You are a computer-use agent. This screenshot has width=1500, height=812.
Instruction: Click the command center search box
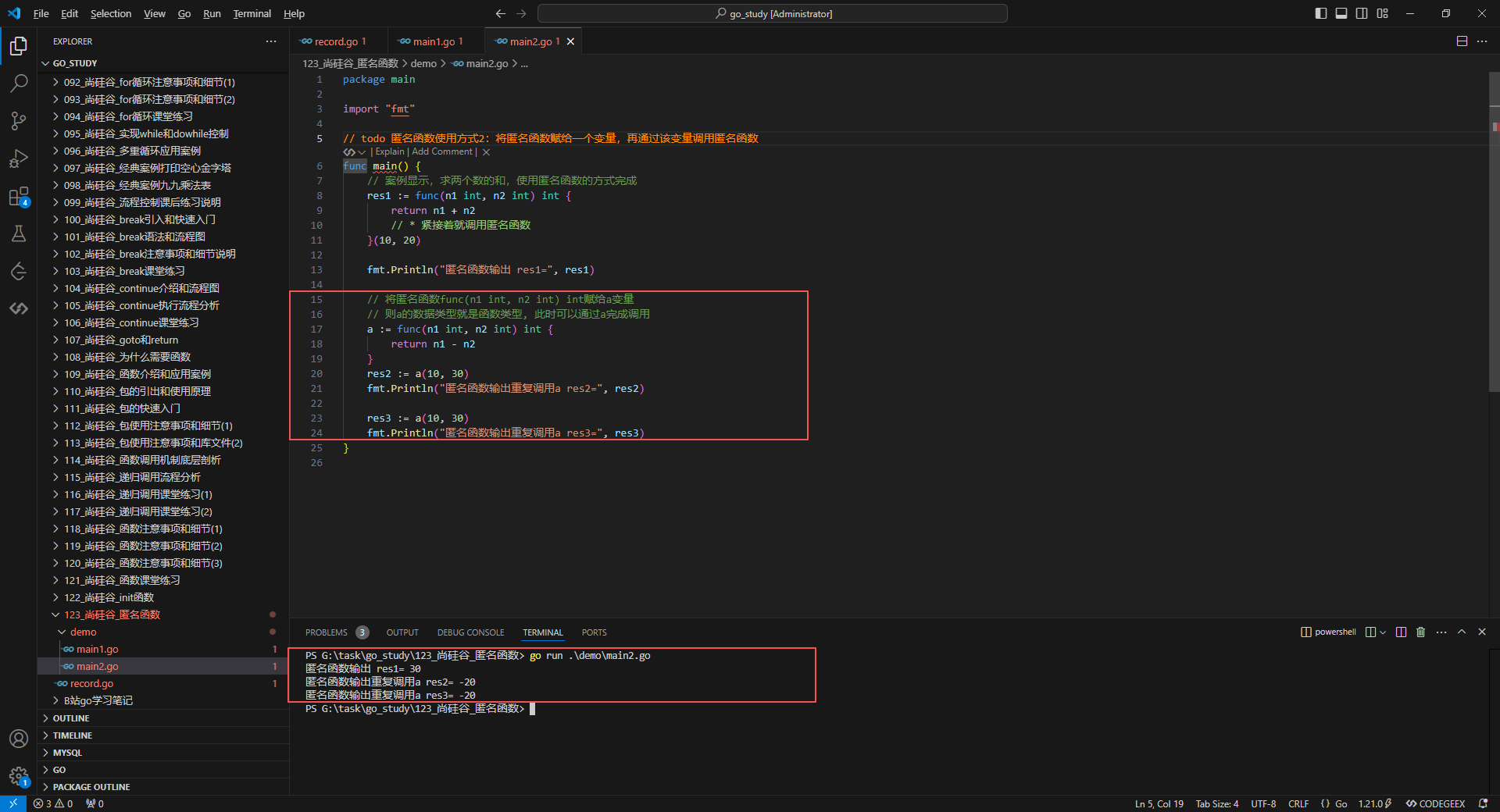click(773, 13)
